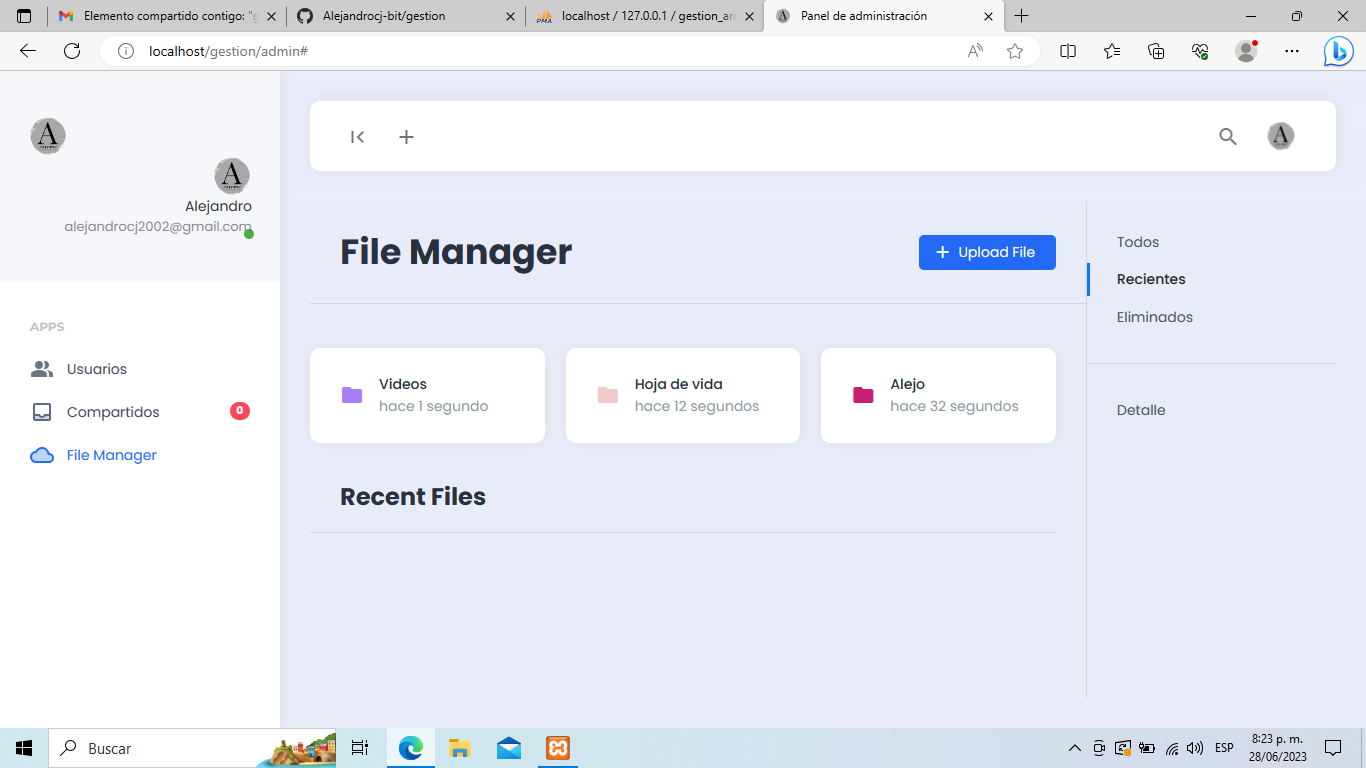Open the Alejo folder

click(863, 395)
